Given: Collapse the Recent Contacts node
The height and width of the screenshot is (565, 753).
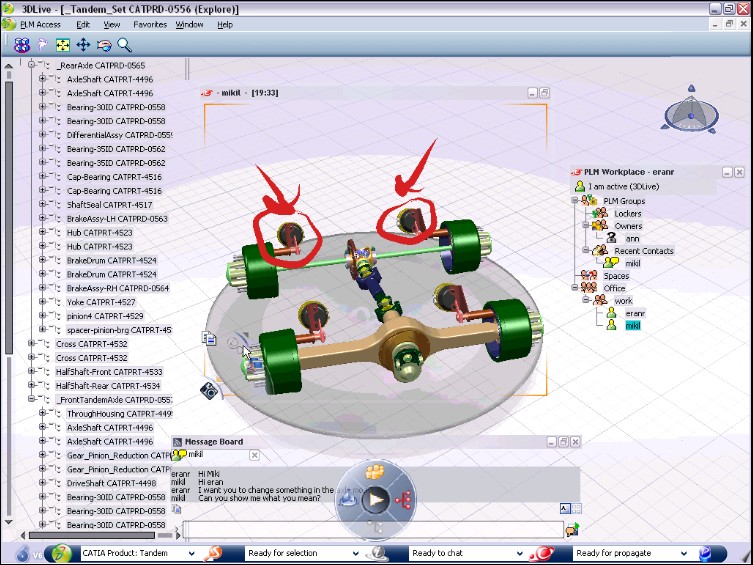Looking at the screenshot, I should 585,250.
